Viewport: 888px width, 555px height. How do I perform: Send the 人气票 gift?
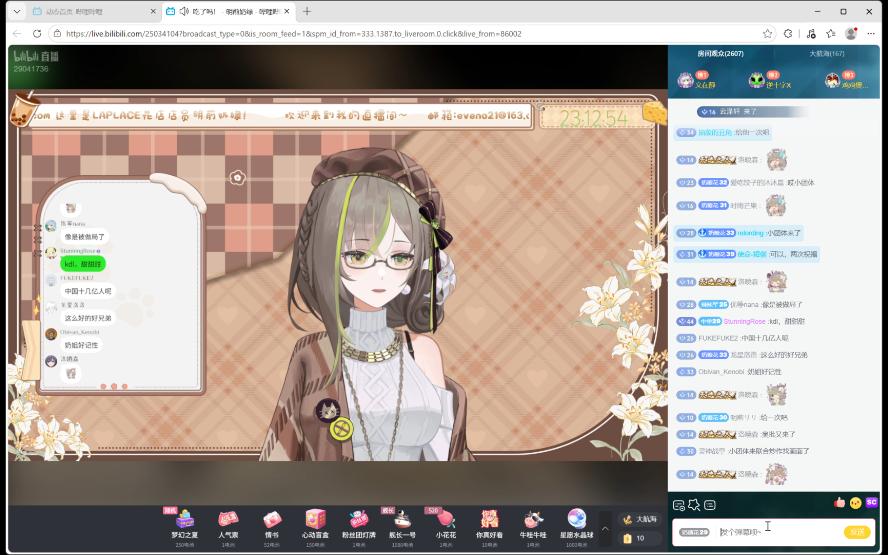coord(228,526)
